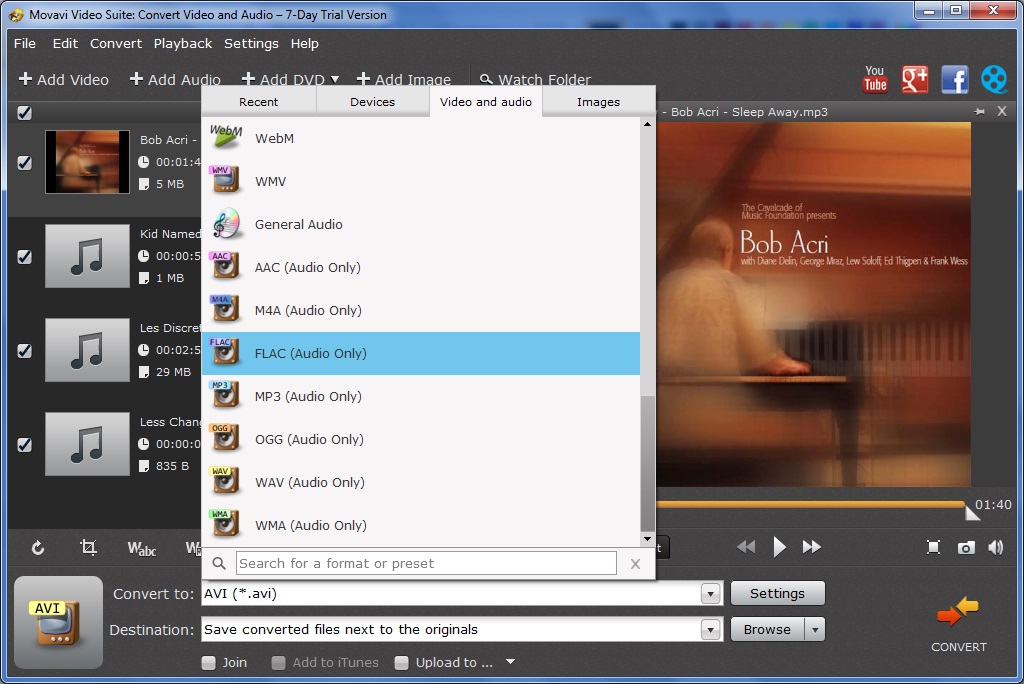Screen dimensions: 1024x684
Task: Open the Playback menu
Action: tap(183, 44)
